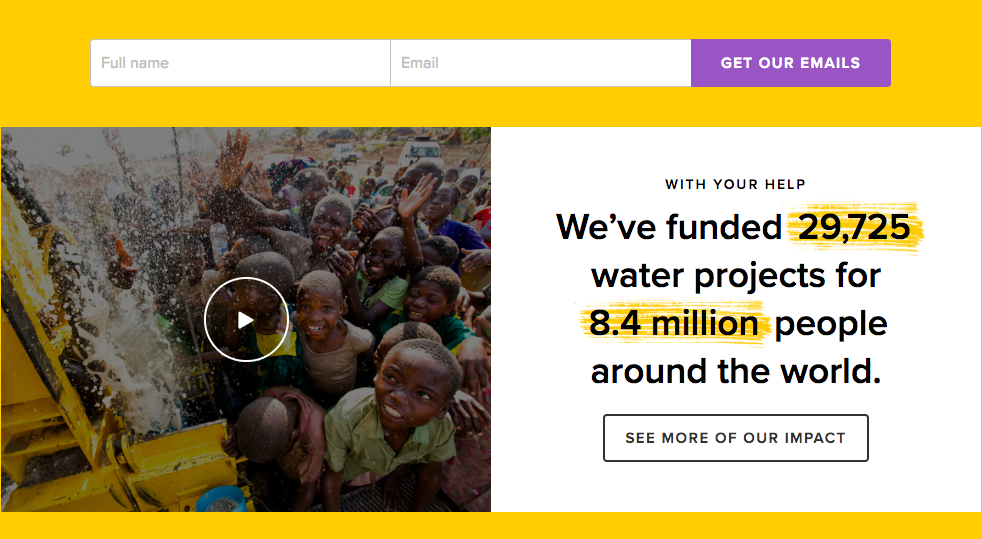Click the "water projects for" headline line

[736, 276]
